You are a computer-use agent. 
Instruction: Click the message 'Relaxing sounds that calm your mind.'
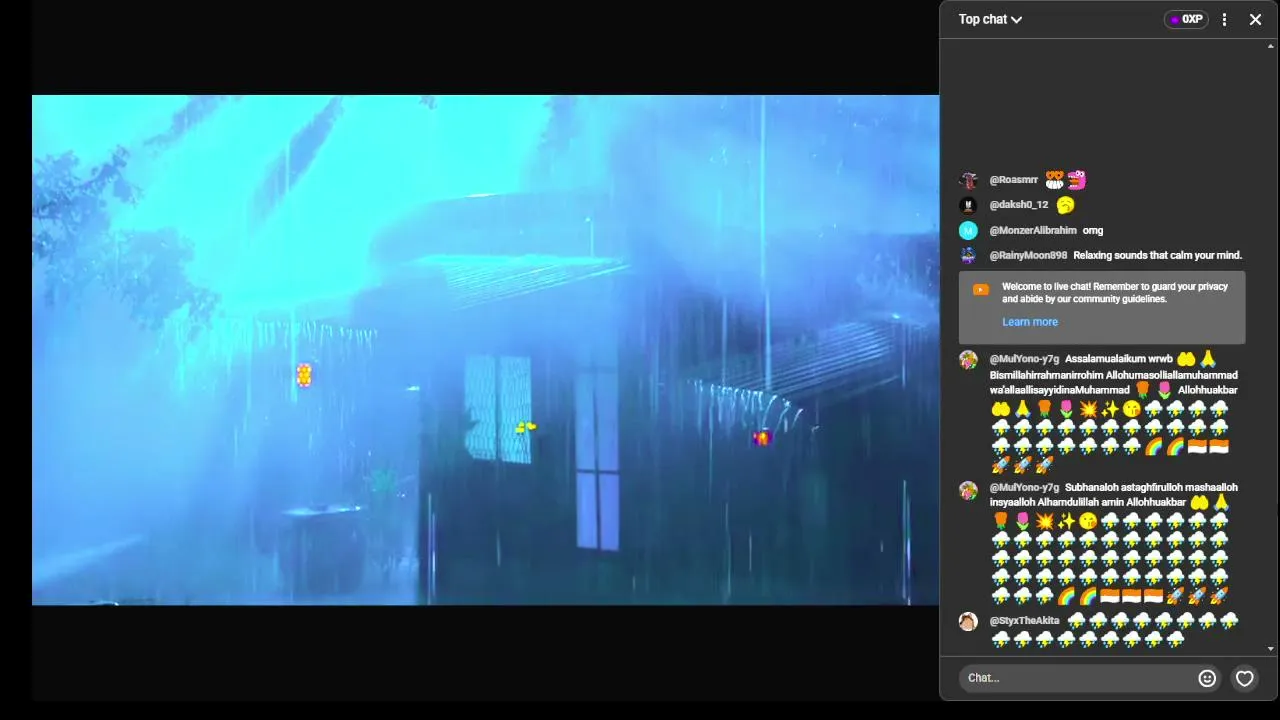click(1157, 255)
